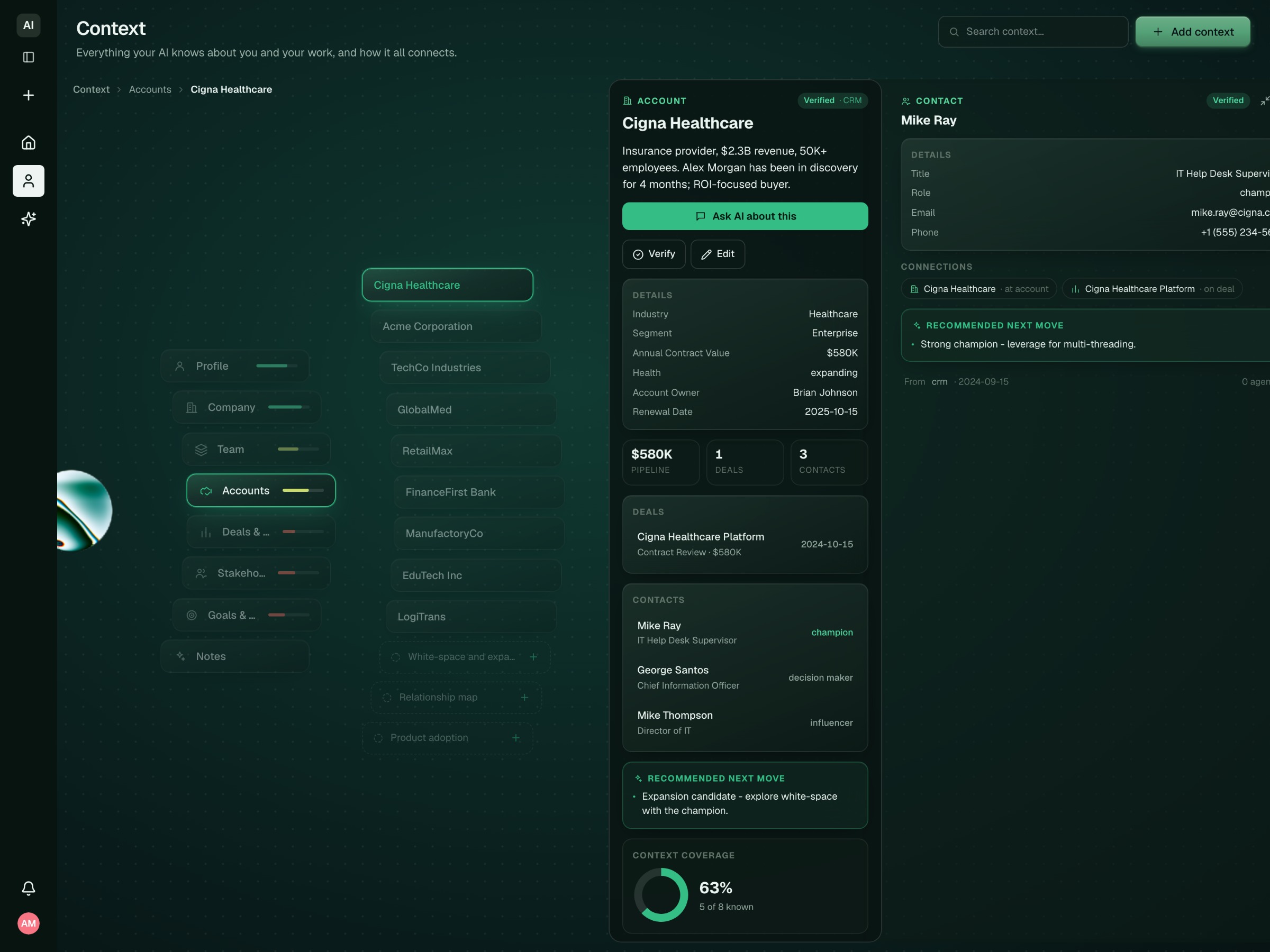Image resolution: width=1270 pixels, height=952 pixels.
Task: Select the Accounts category node
Action: (x=261, y=491)
